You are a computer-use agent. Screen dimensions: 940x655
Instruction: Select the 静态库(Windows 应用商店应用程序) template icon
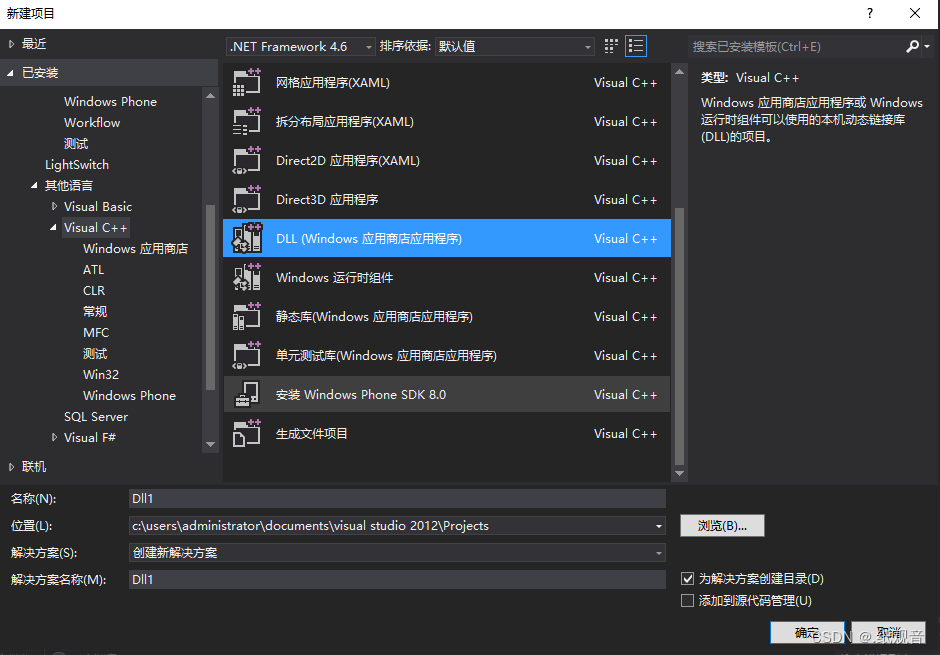246,316
